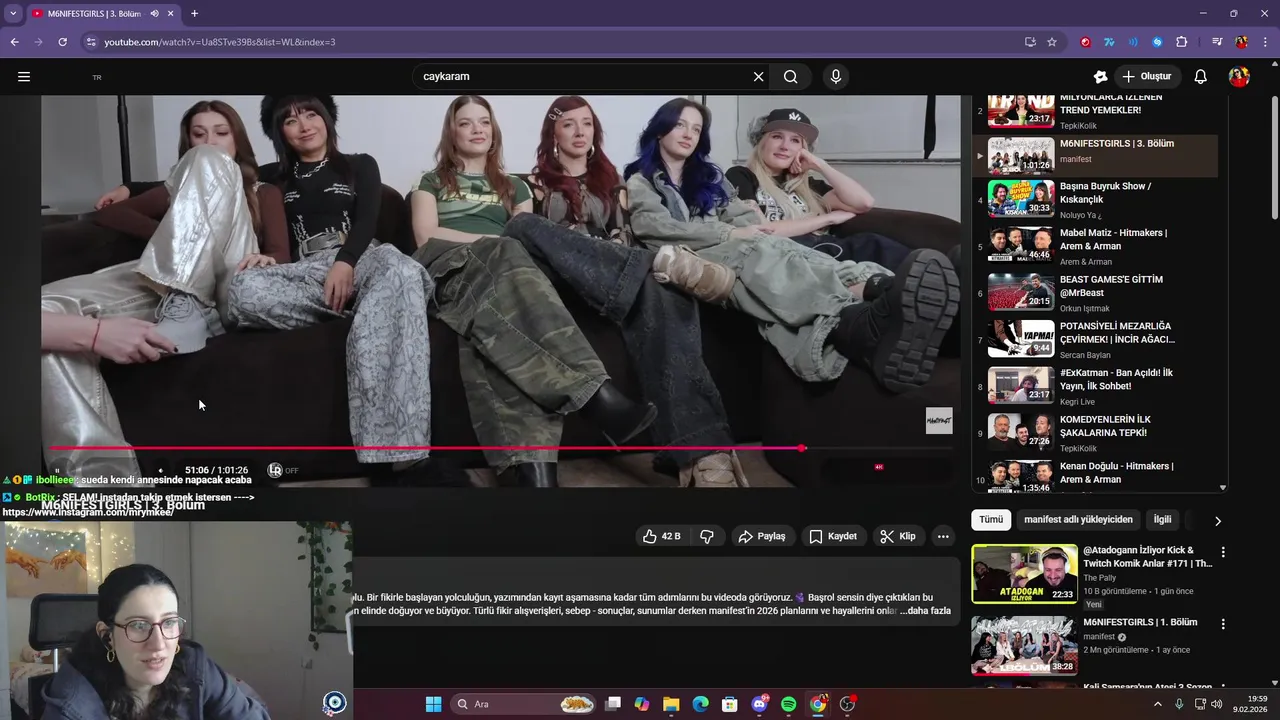This screenshot has height=720, width=1280.
Task: Open Microsoft Store from the taskbar
Action: [x=730, y=704]
